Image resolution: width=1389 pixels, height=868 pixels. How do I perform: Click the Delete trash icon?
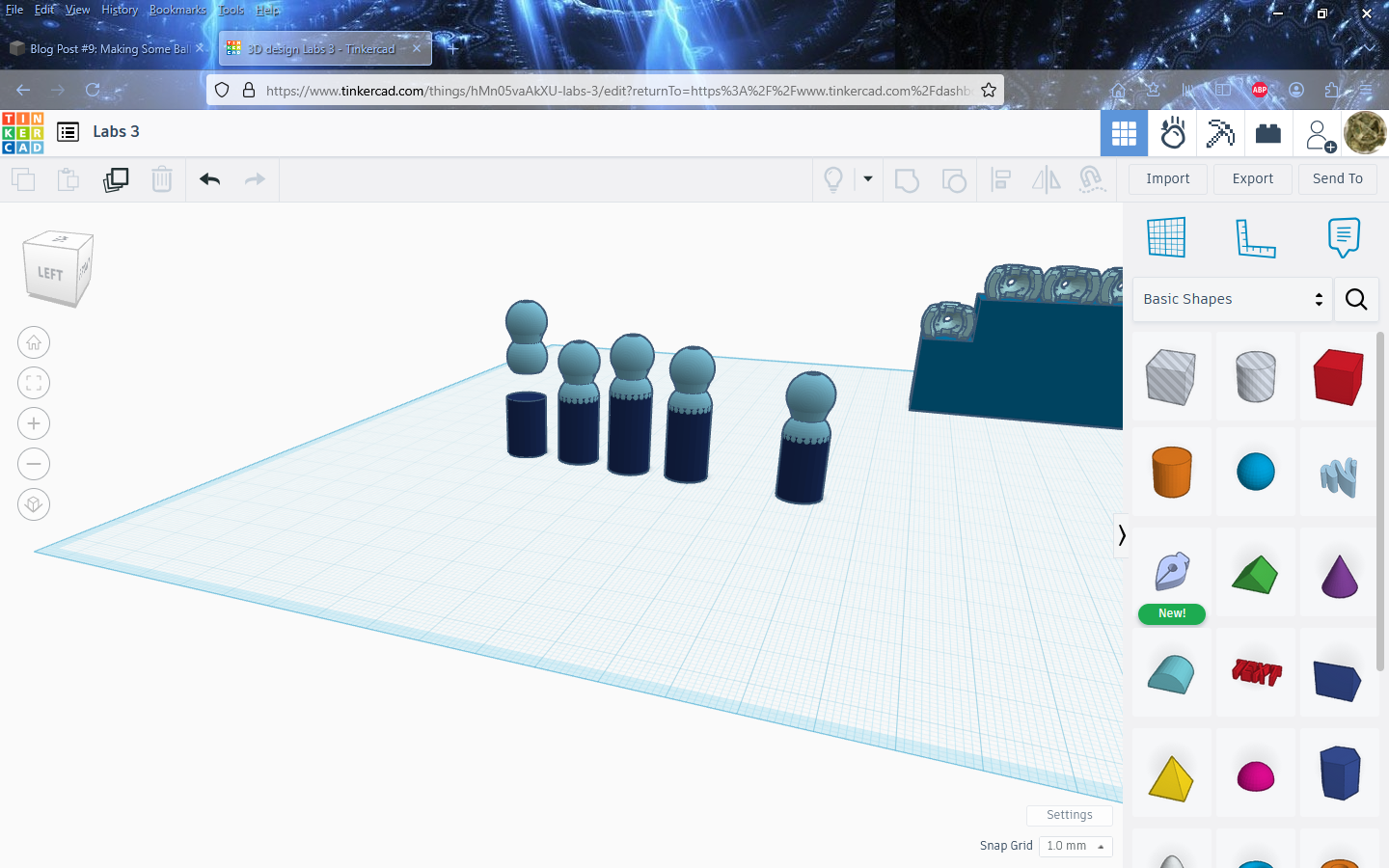(162, 179)
